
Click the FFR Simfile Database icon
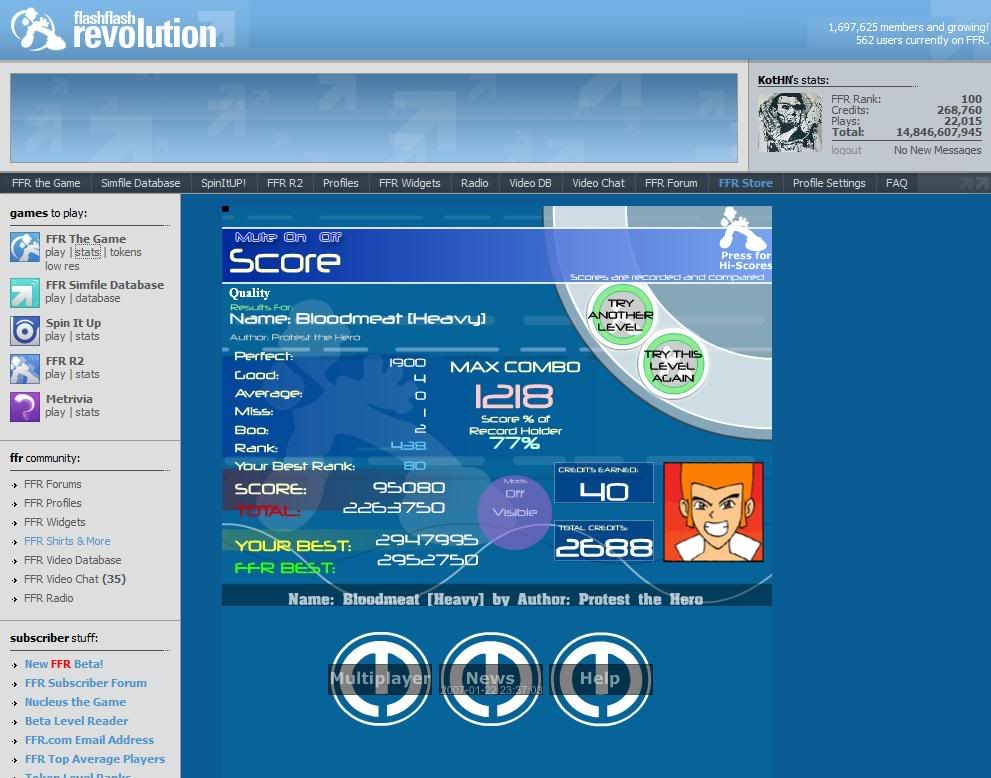click(25, 292)
